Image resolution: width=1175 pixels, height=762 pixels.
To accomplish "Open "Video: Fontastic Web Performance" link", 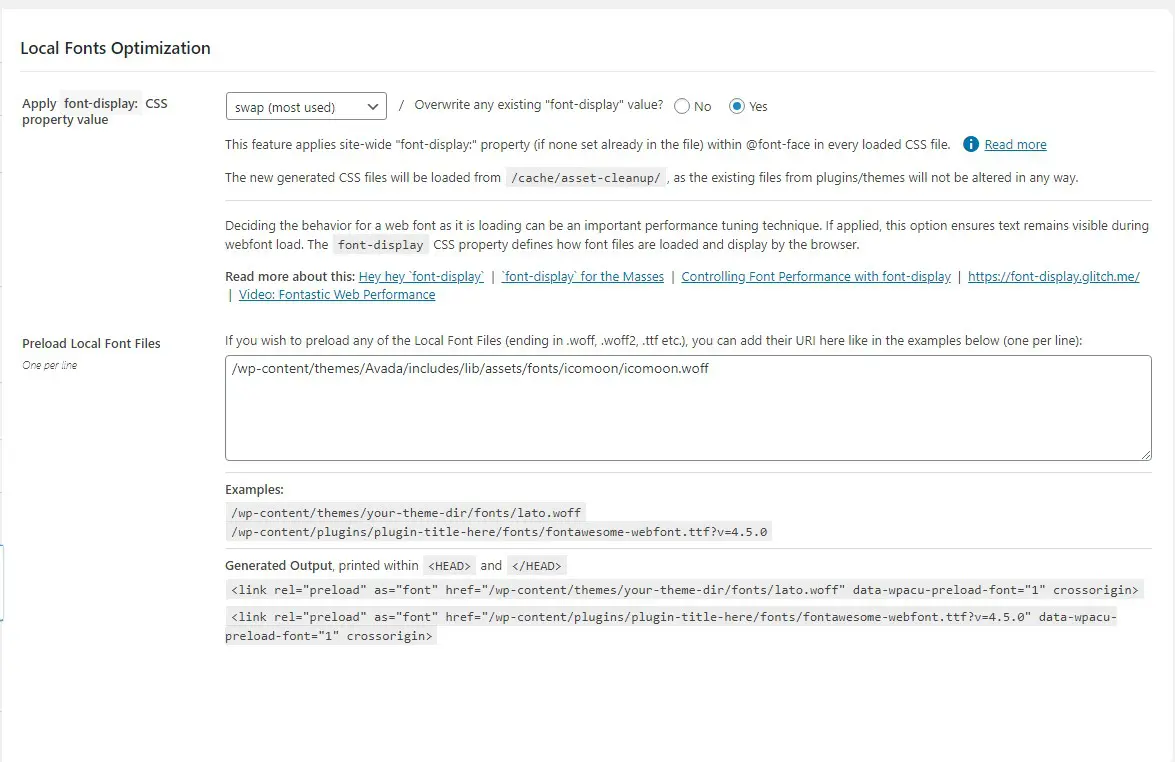I will pyautogui.click(x=337, y=295).
